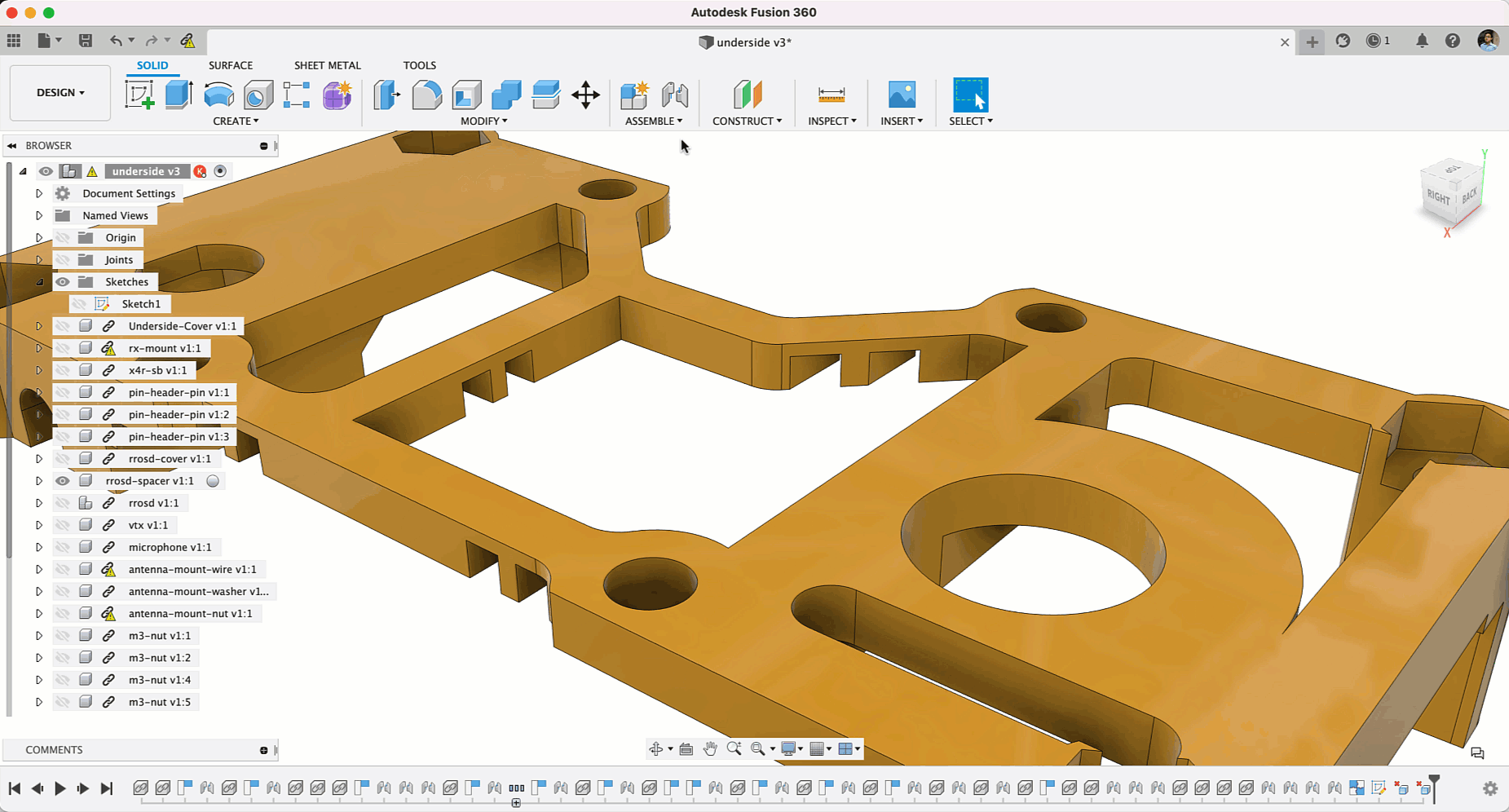The image size is (1509, 812).
Task: Show the Underside-Cover v1:1 component
Action: point(63,326)
